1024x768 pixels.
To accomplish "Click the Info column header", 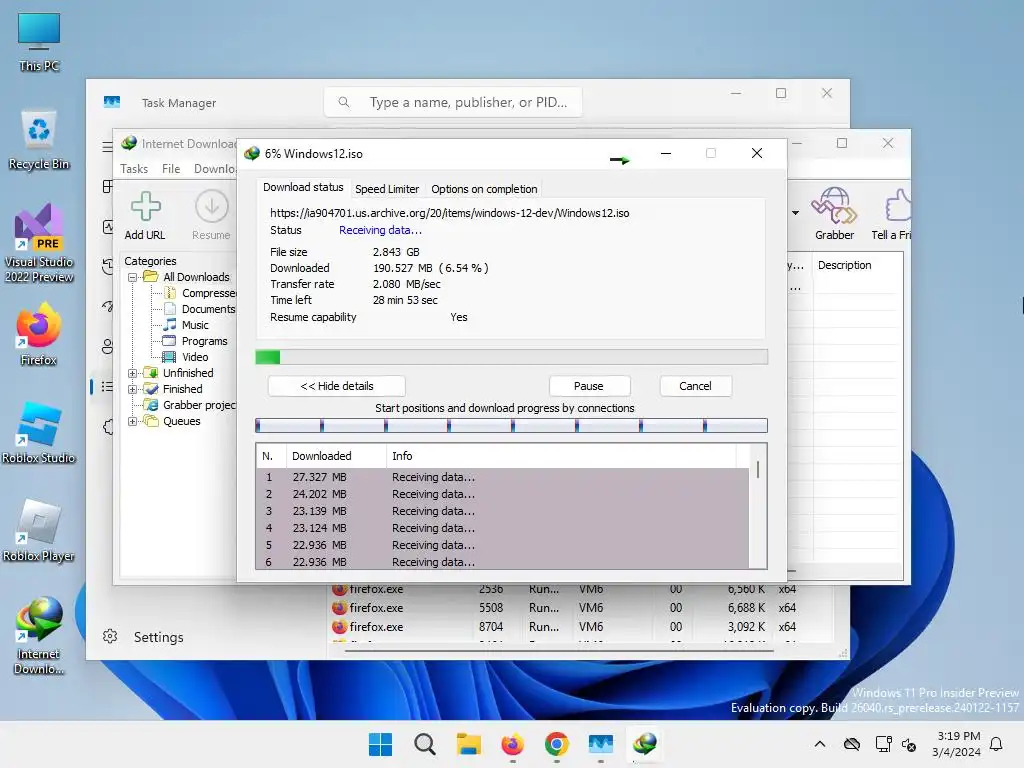I will point(562,456).
